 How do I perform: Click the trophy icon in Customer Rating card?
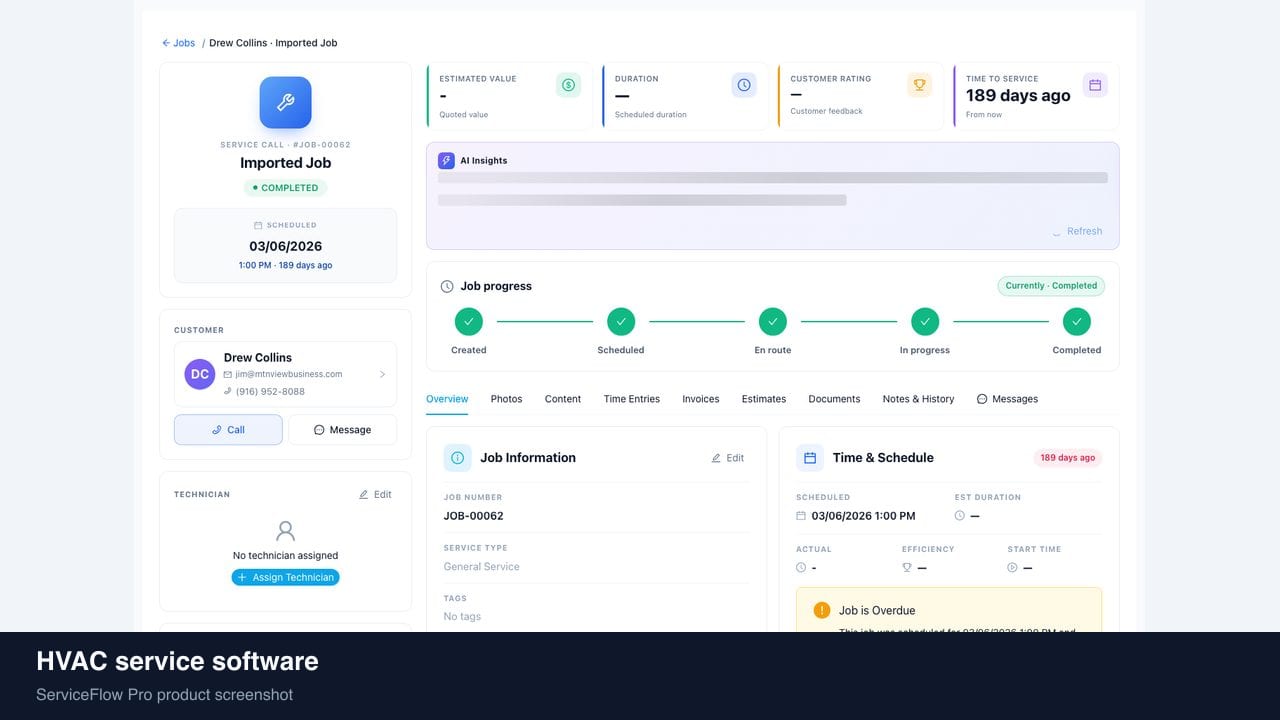(x=919, y=85)
